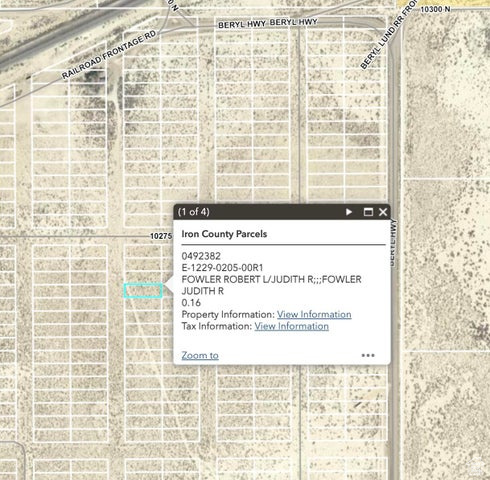Image resolution: width=490 pixels, height=480 pixels.
Task: Click parcel ID E-1229-0205-00R1
Action: [222, 268]
